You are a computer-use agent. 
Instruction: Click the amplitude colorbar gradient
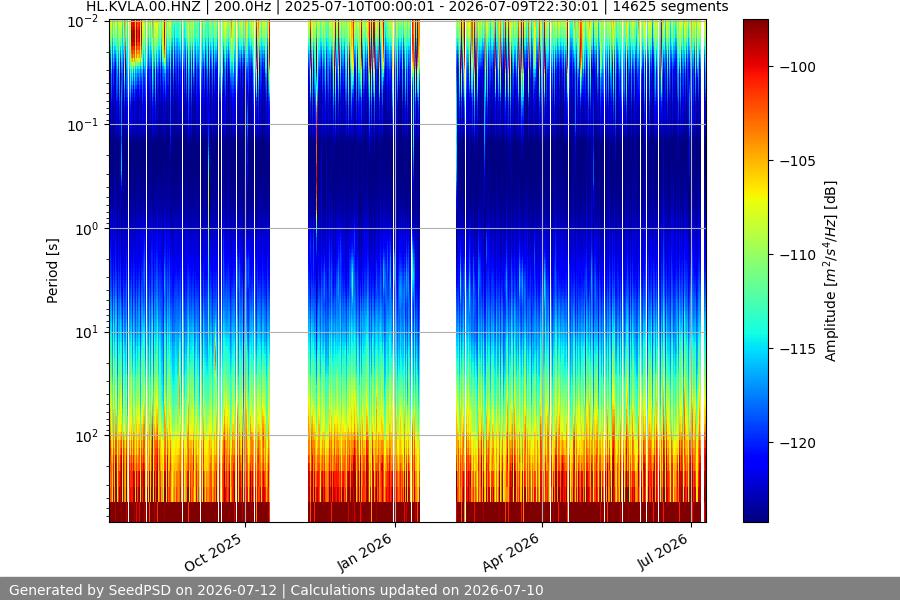click(755, 271)
